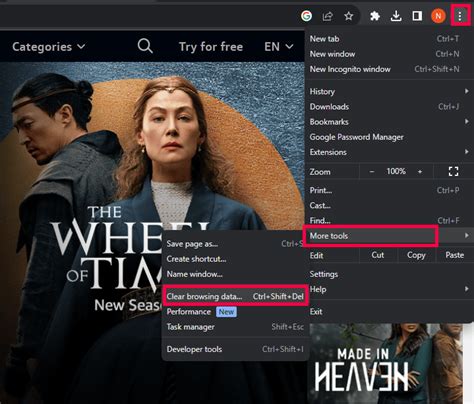Click the Try for free link
Viewport: 474px width, 404px height.
211,47
